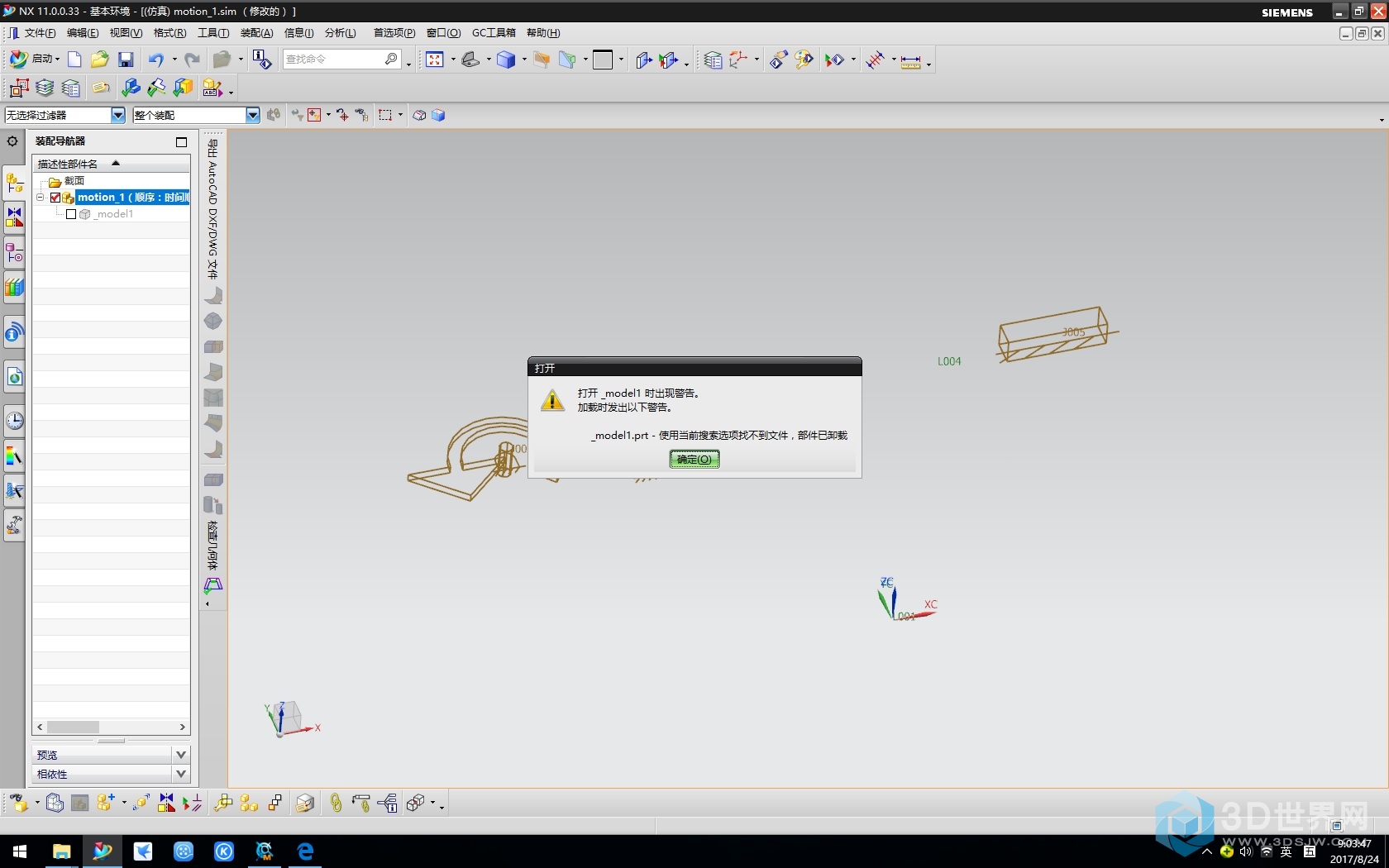
Task: Click the Add Component icon in bottom toolbar
Action: click(105, 803)
